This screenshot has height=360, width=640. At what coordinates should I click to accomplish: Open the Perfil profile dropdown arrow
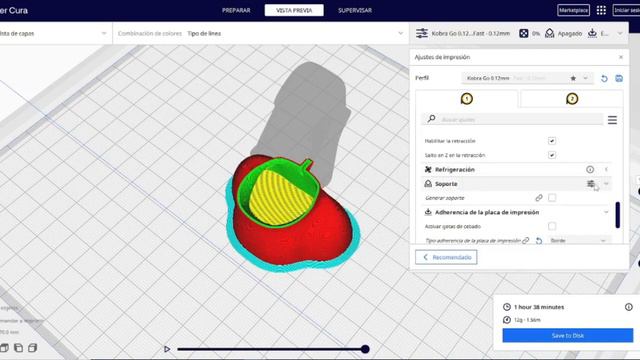585,78
